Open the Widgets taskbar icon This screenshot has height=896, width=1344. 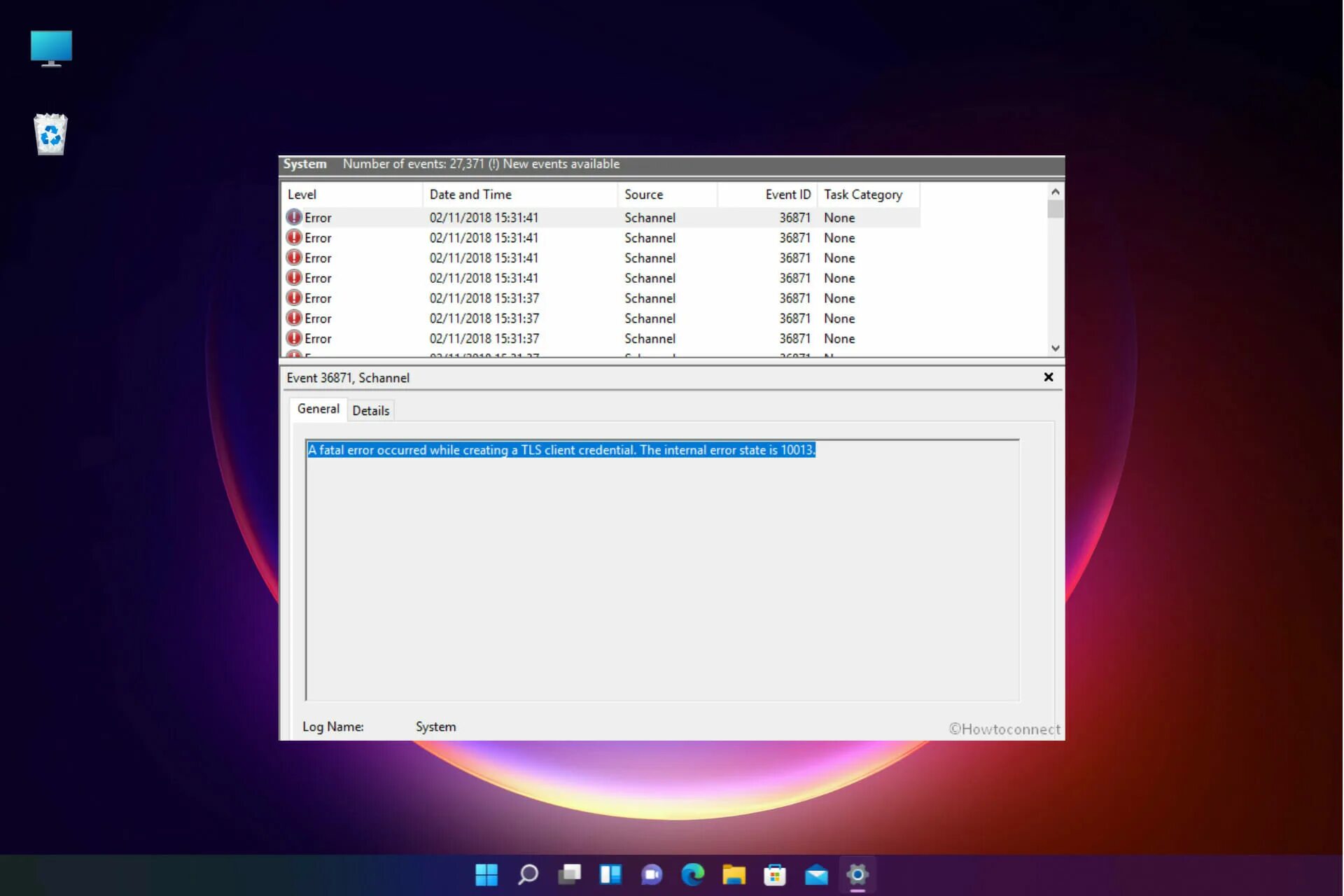[610, 874]
